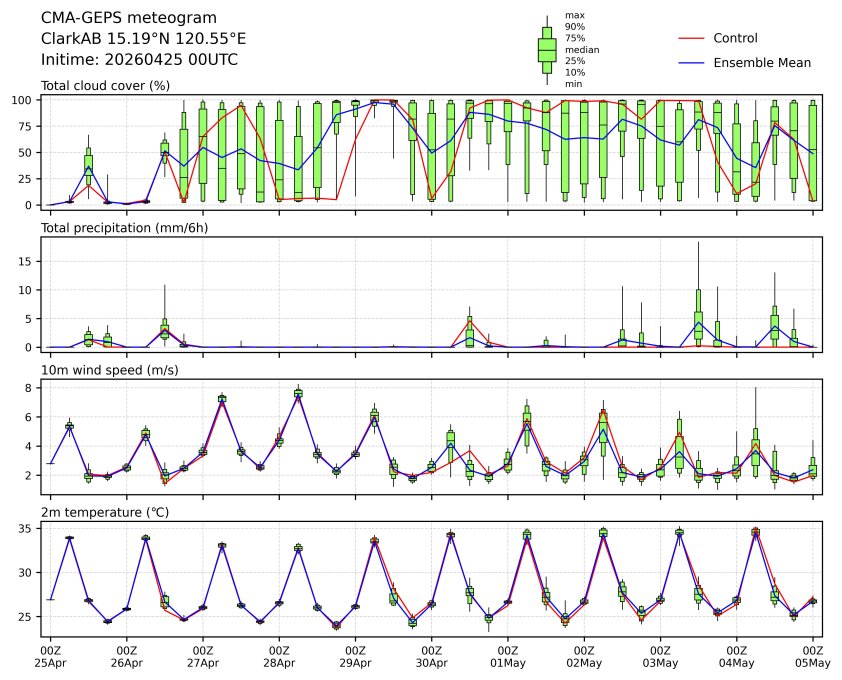This screenshot has height=680, width=842.
Task: Click the 35 tick on temperature axis
Action: tap(28, 528)
